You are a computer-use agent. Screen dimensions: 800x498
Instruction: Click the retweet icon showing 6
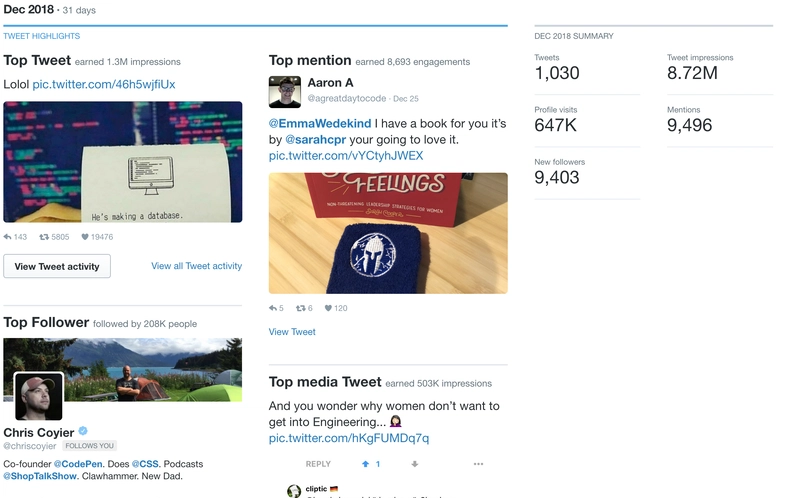(301, 308)
